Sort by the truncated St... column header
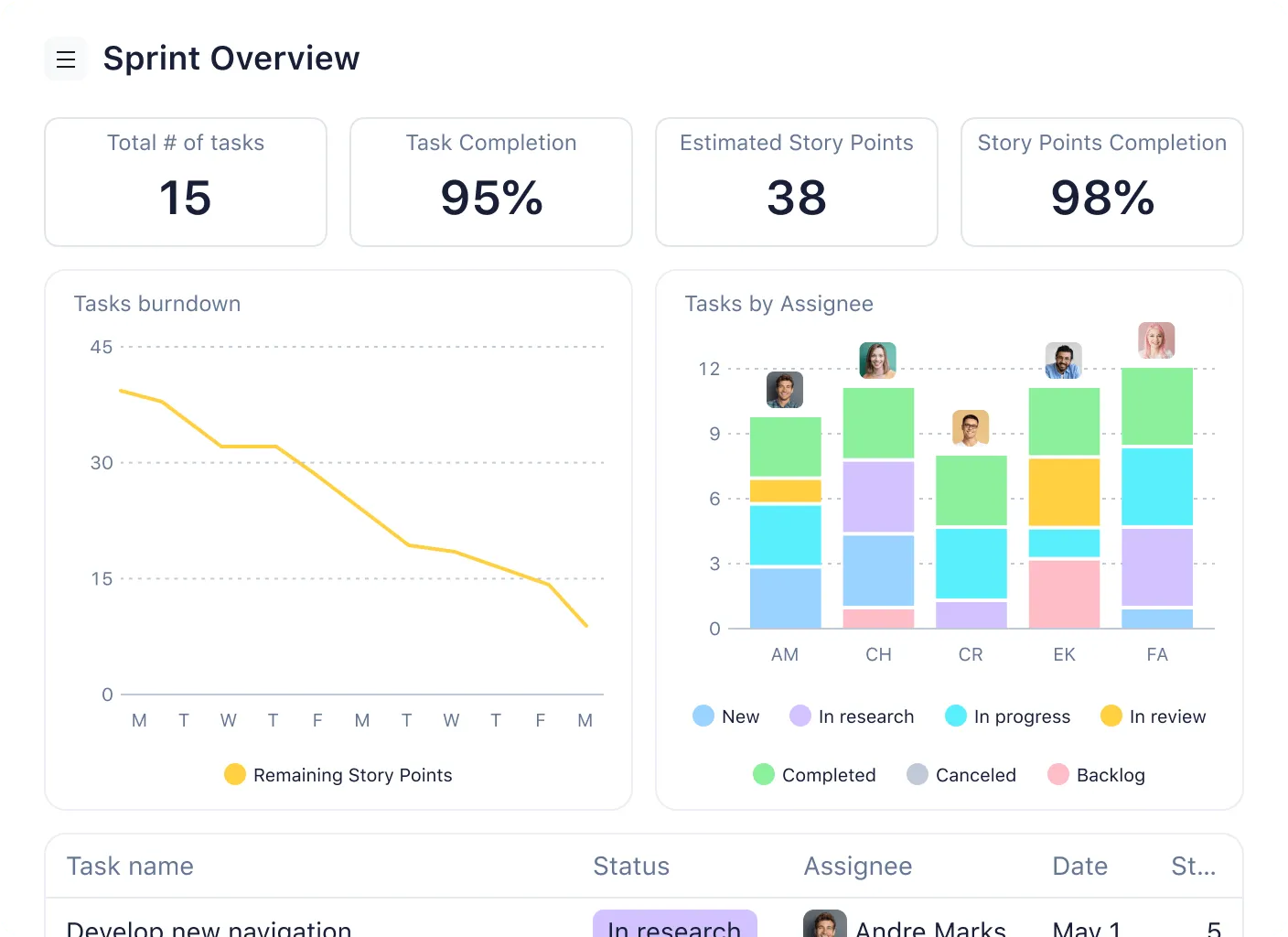The image size is (1288, 937). pos(1194,866)
